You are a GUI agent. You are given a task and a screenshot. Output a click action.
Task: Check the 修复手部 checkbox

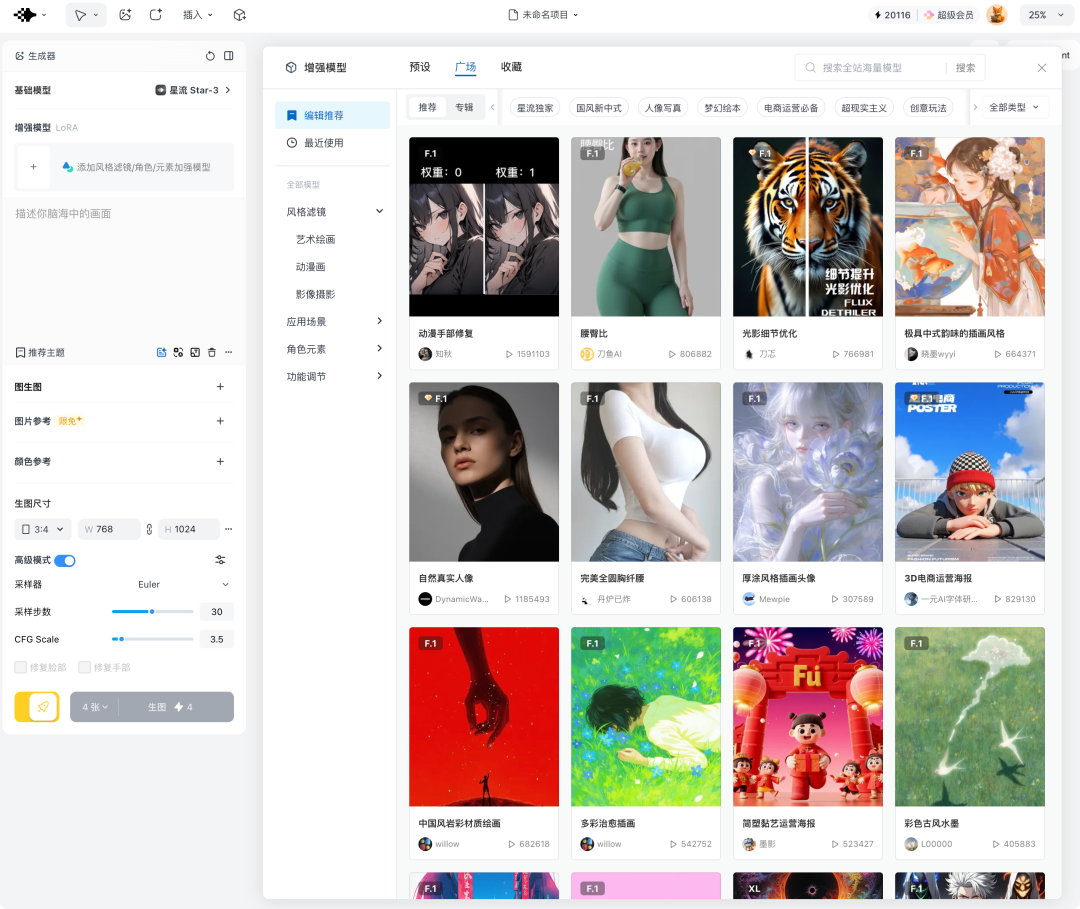click(x=85, y=667)
